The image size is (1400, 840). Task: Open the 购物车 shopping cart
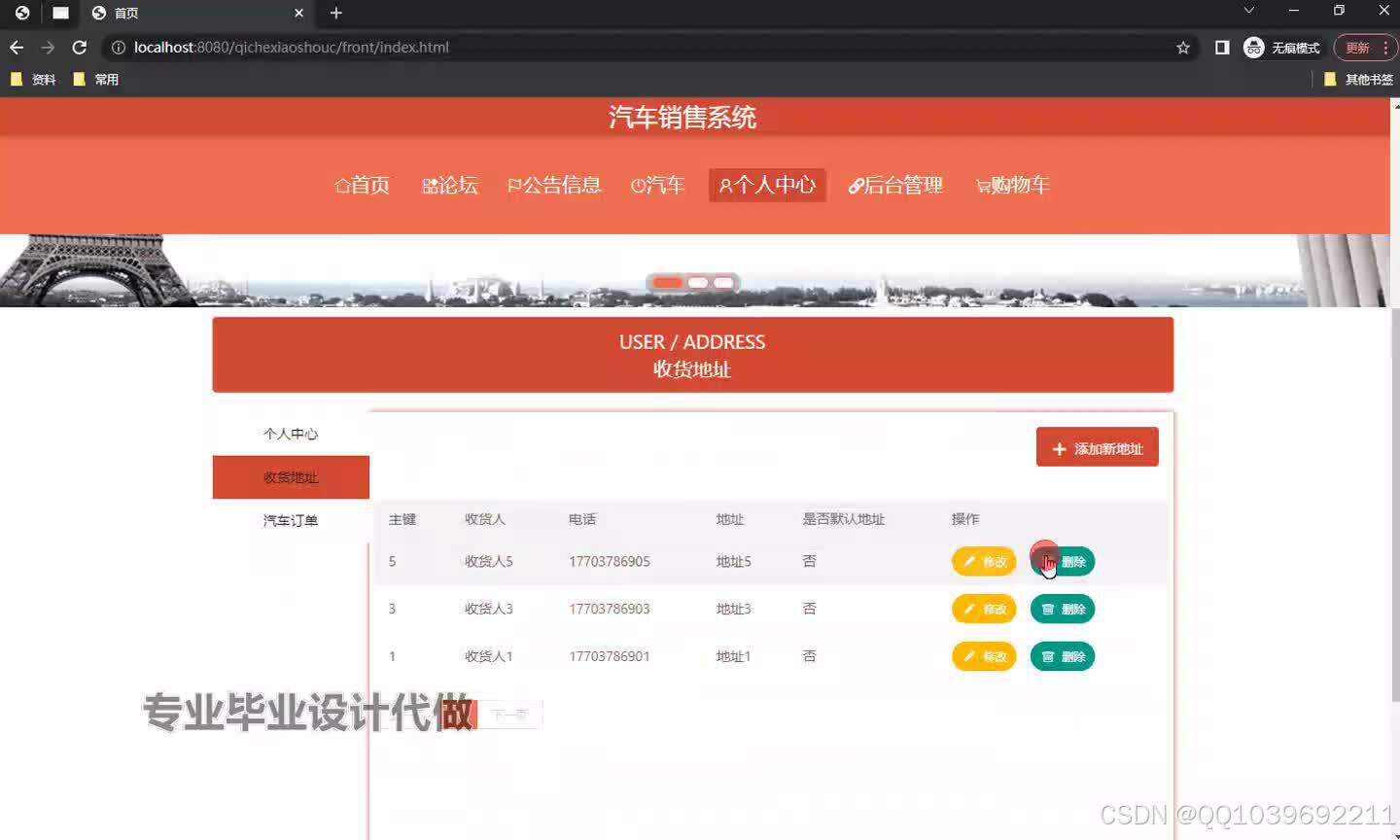coord(1012,185)
